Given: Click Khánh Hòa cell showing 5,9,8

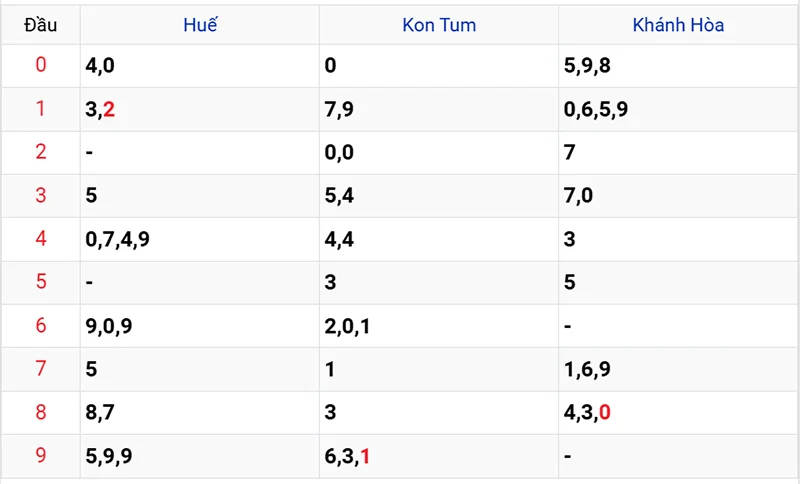Looking at the screenshot, I should [678, 66].
